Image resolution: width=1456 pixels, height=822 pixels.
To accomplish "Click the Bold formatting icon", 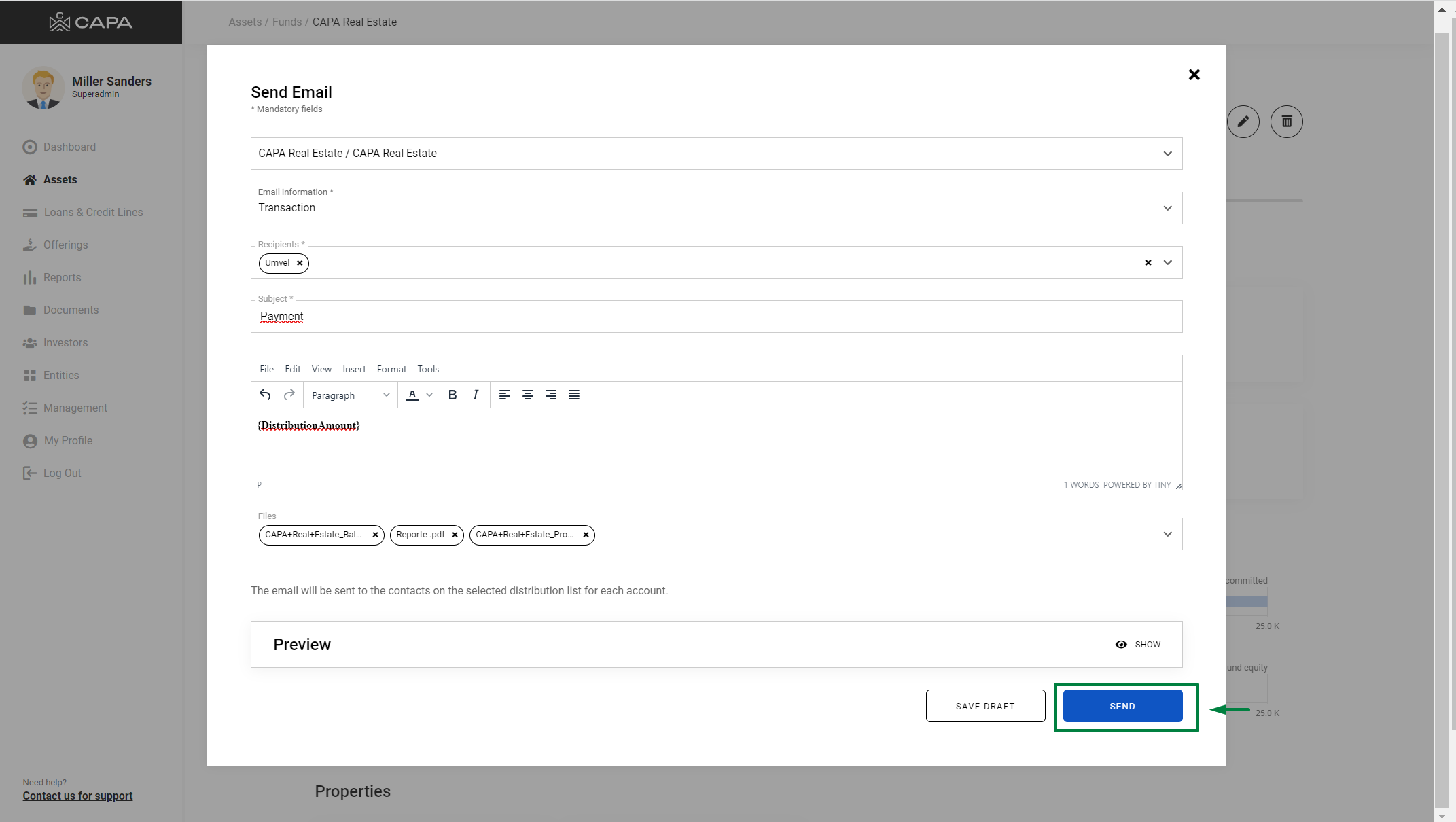I will pos(452,395).
